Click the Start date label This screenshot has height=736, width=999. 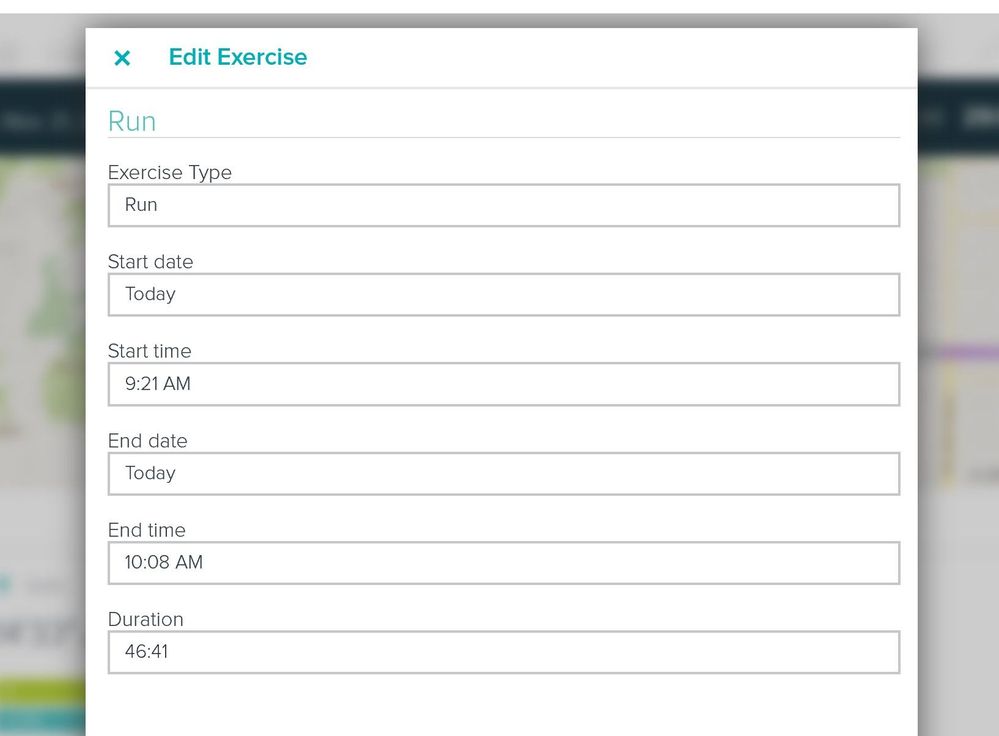pos(151,262)
